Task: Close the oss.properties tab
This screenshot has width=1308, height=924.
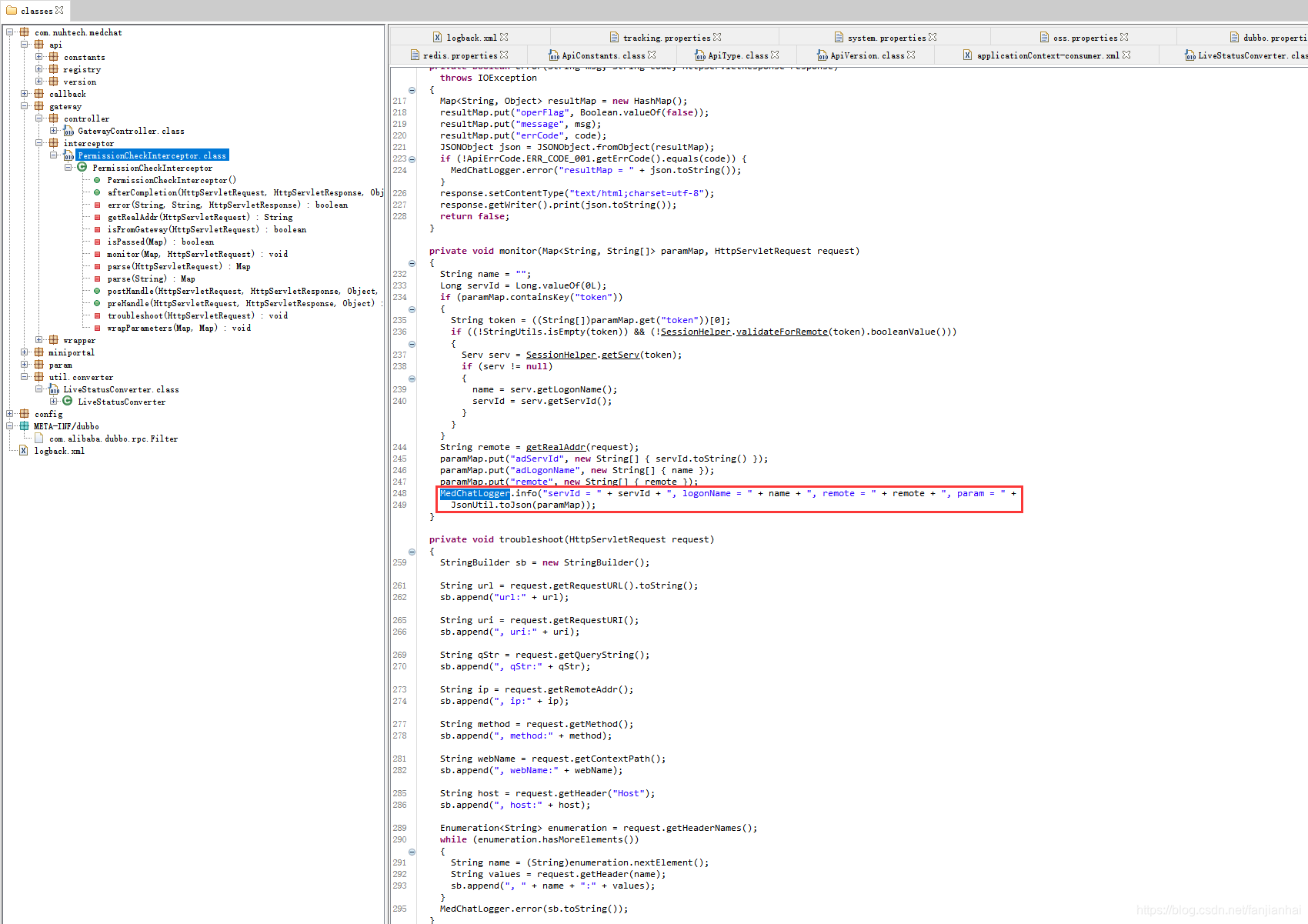Action: click(x=1124, y=37)
